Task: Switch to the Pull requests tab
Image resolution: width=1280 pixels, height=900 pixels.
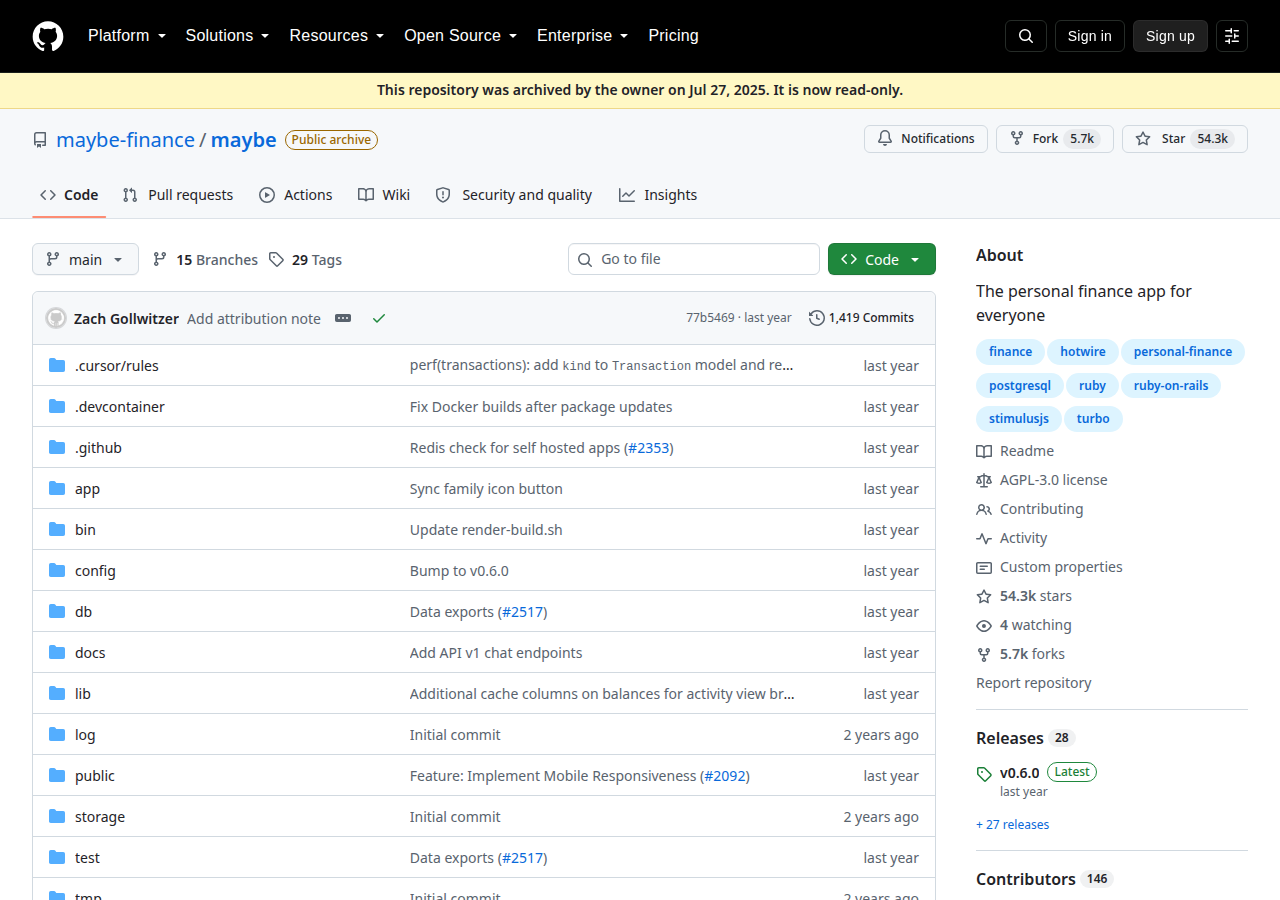Action: 178,195
